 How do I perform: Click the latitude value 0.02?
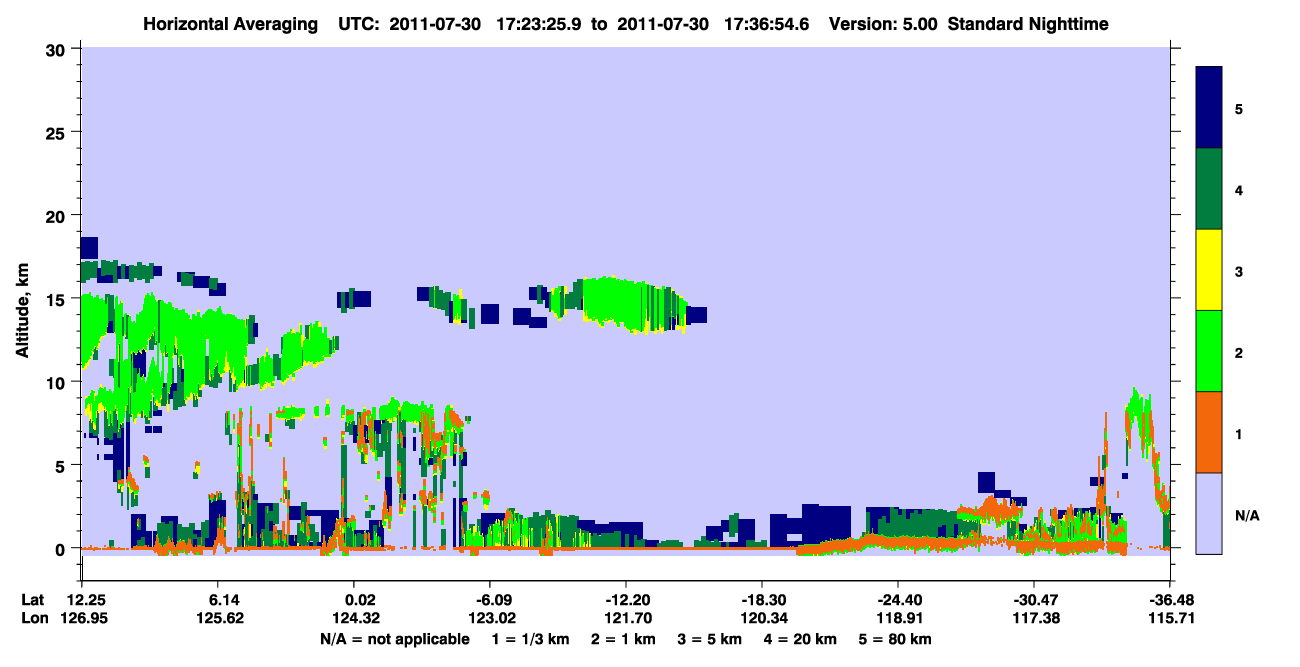pyautogui.click(x=355, y=599)
